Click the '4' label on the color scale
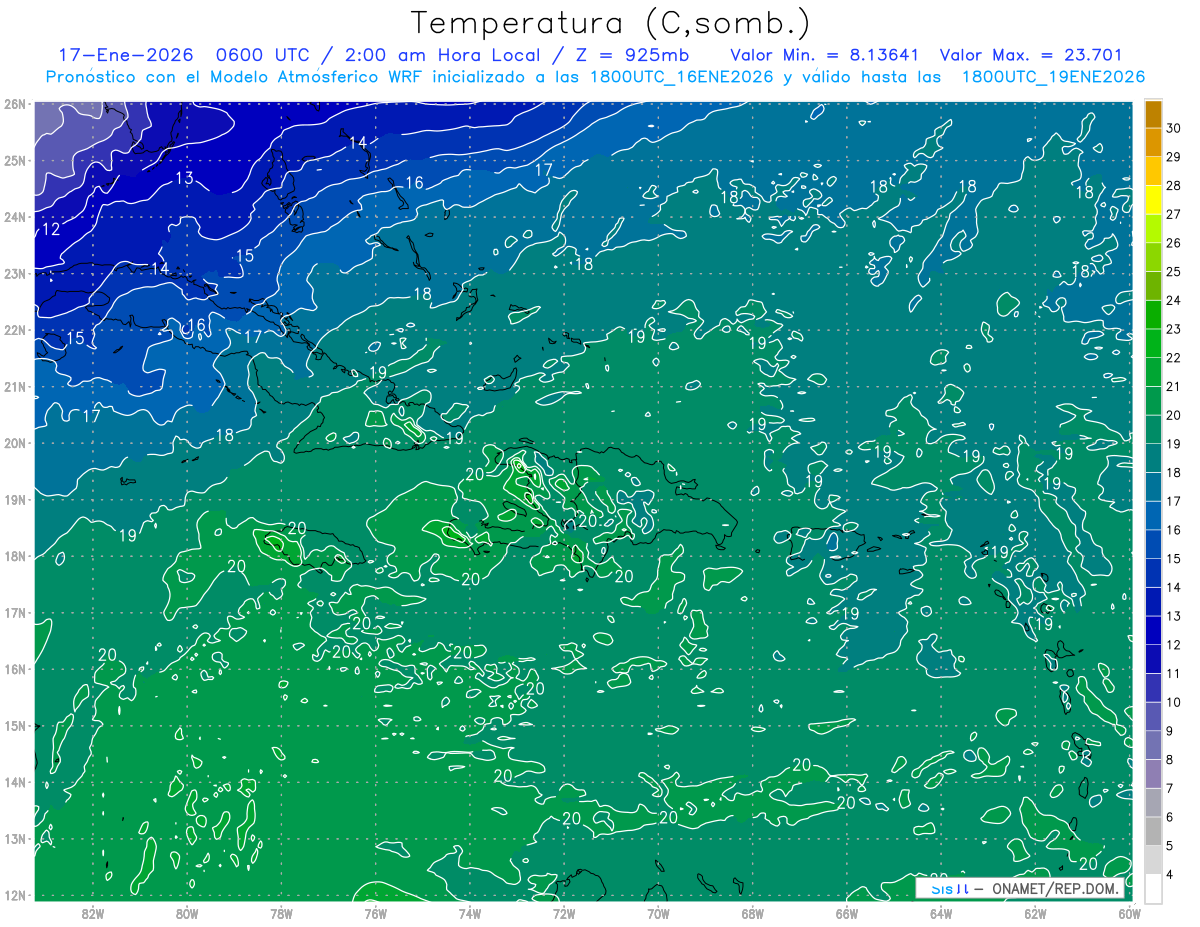The width and height of the screenshot is (1200, 927). (1170, 875)
